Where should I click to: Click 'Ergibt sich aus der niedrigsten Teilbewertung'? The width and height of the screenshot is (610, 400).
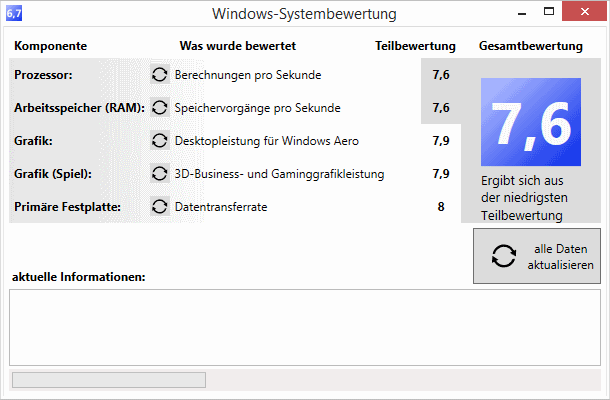[524, 198]
